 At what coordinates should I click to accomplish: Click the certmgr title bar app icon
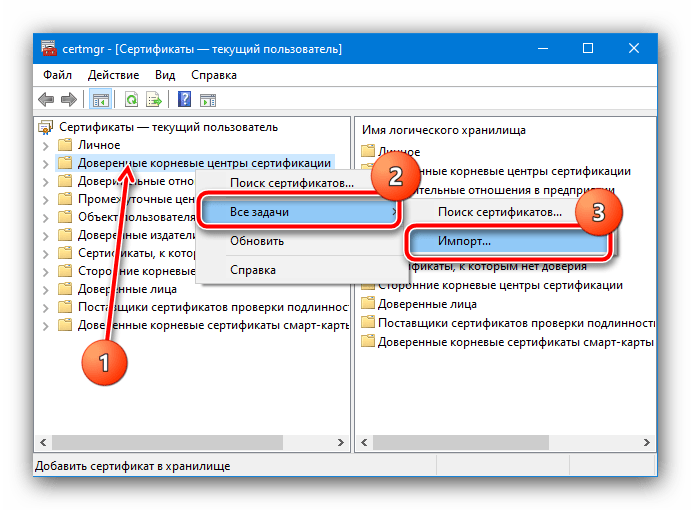coord(48,48)
